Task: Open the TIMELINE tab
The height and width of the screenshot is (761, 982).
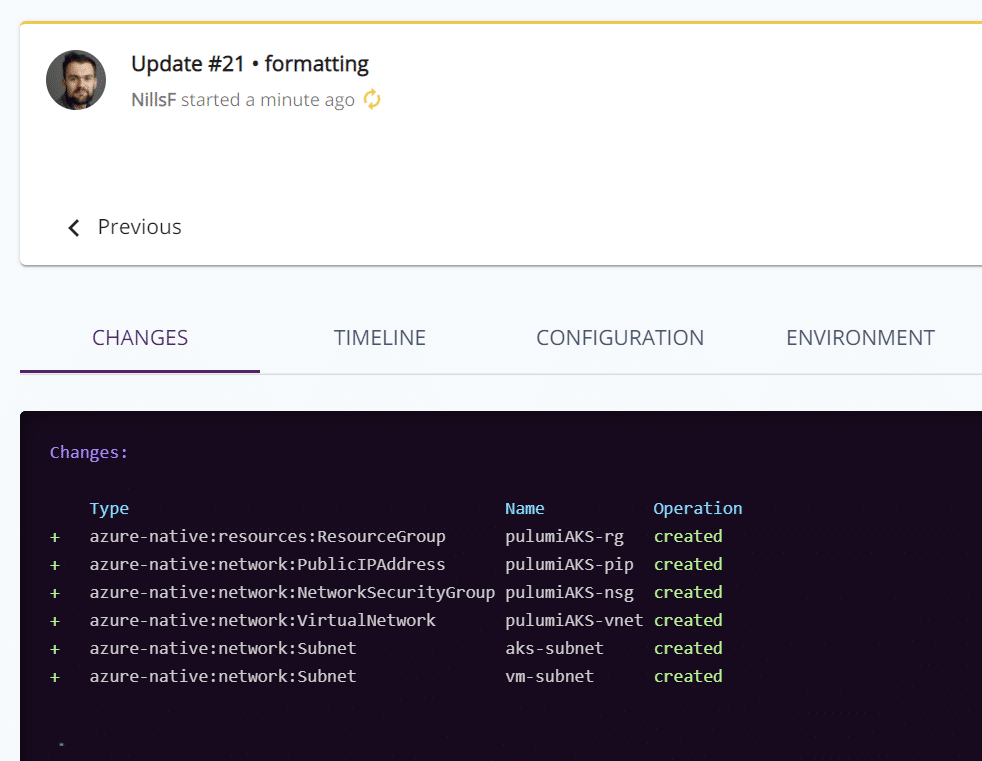Action: tap(380, 338)
